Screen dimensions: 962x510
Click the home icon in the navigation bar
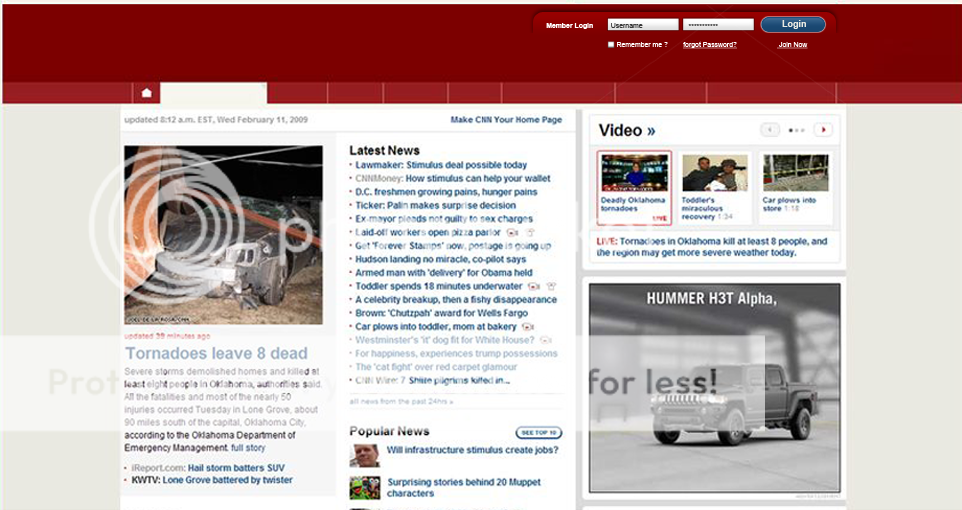click(x=146, y=93)
